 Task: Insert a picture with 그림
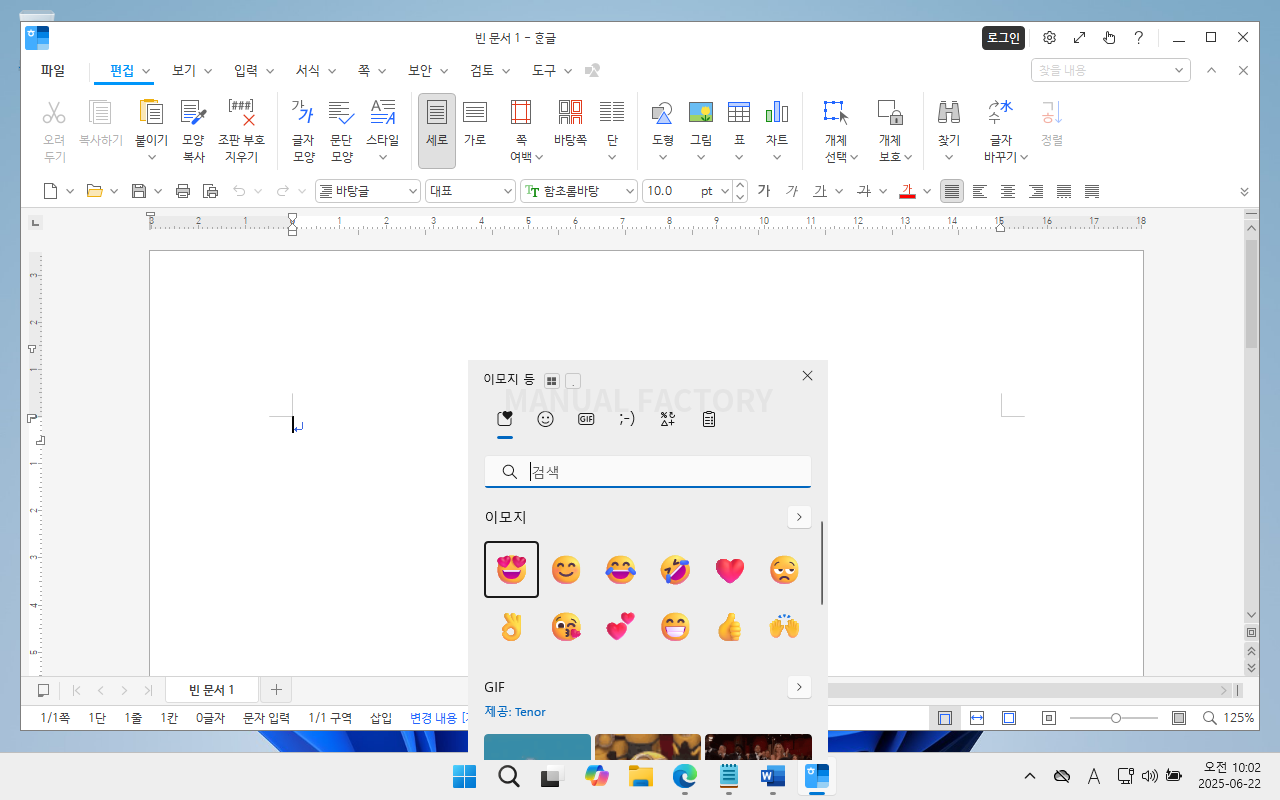(701, 112)
